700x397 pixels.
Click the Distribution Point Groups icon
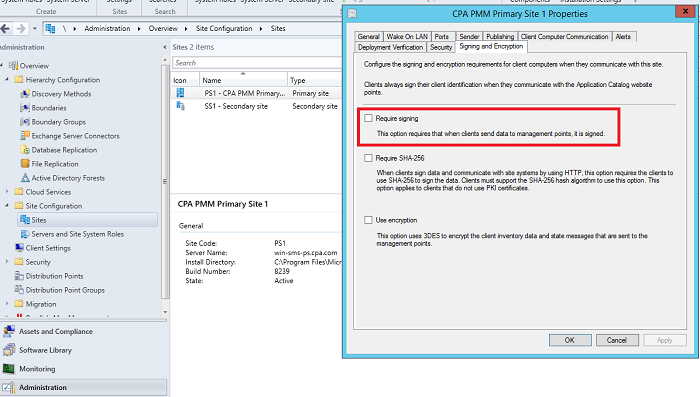click(19, 289)
